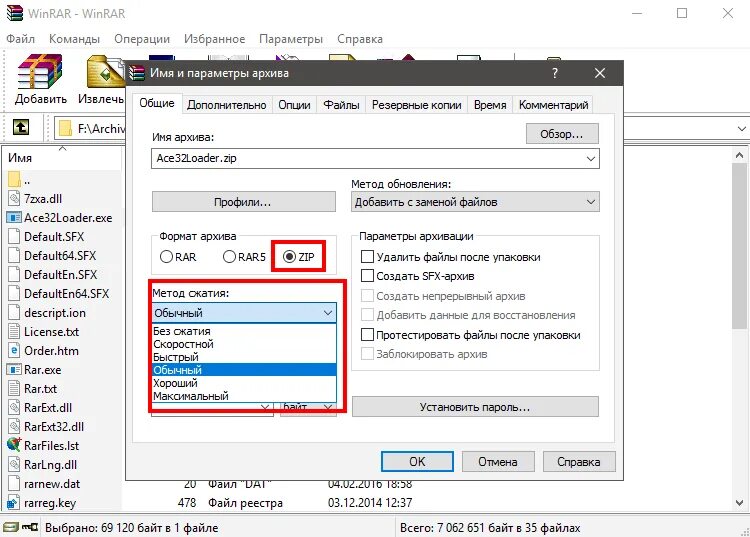The height and width of the screenshot is (537, 750).
Task: Click the Извлечь (Extract) toolbar icon
Action: 105,72
